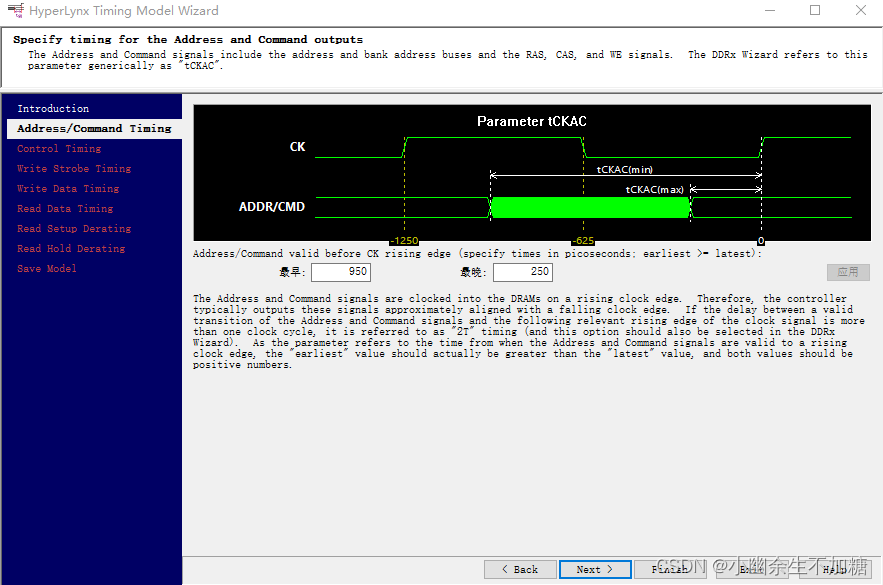
Task: Open Write Strobe Timing step
Action: point(74,168)
